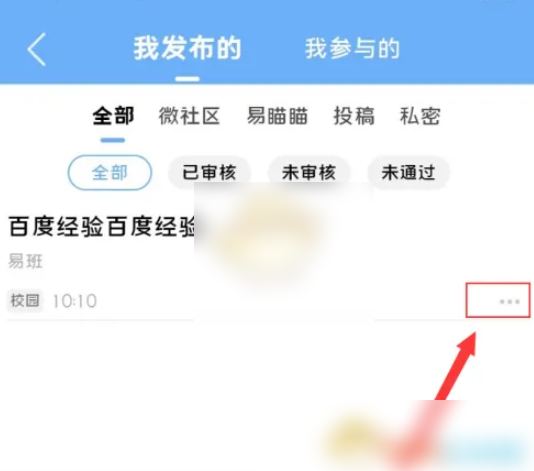Select the 投稿 category tab
The height and width of the screenshot is (471, 534).
[354, 116]
